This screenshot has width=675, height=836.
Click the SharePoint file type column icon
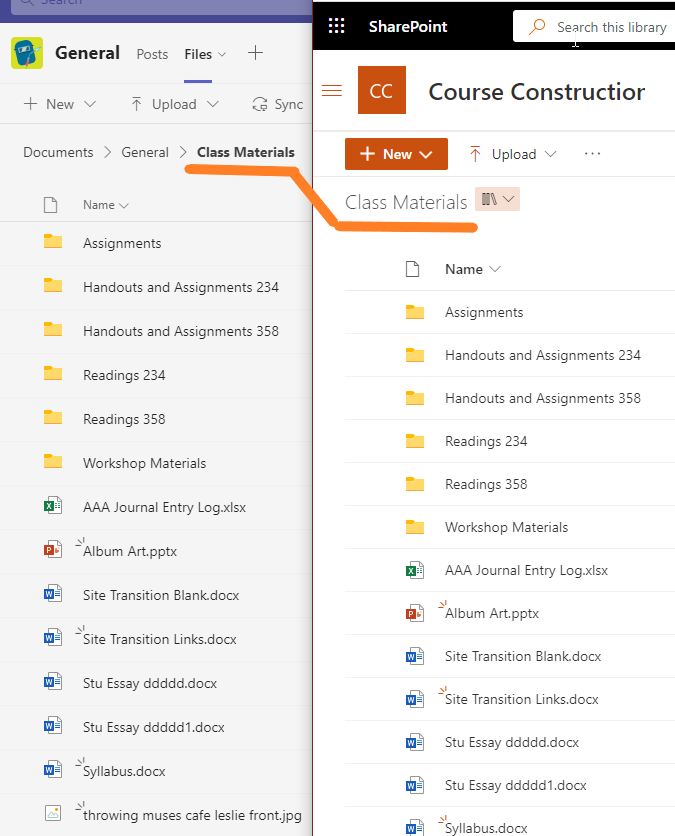click(413, 269)
